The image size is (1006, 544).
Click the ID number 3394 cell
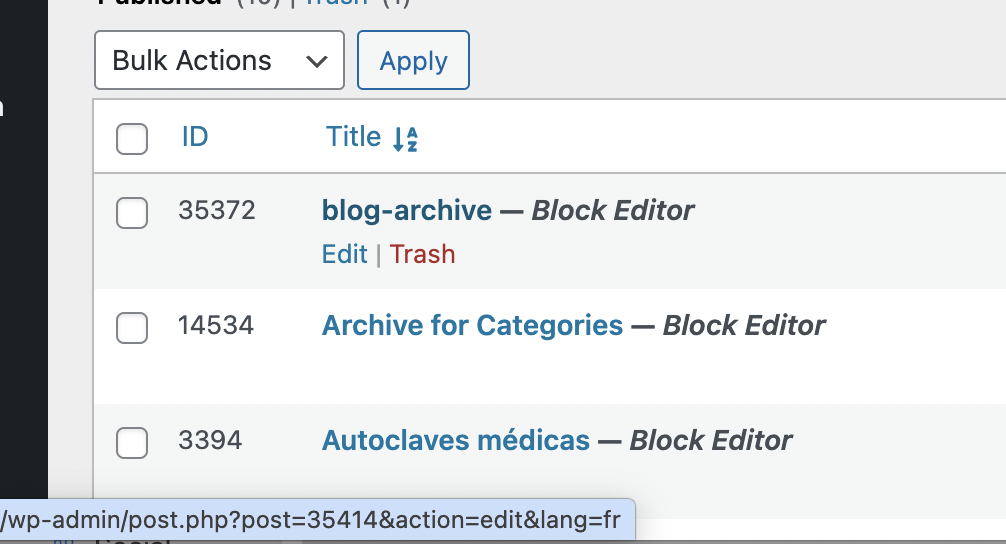210,440
